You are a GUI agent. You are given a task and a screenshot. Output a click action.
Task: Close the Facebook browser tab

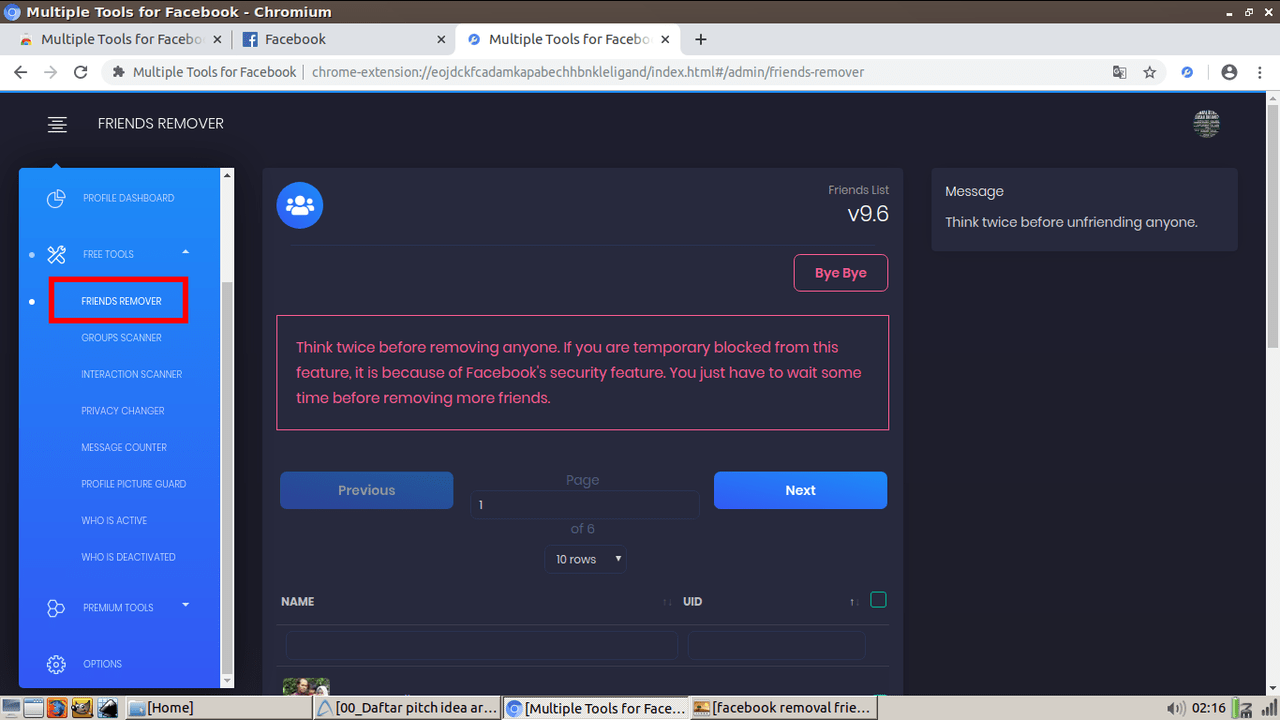click(x=441, y=39)
